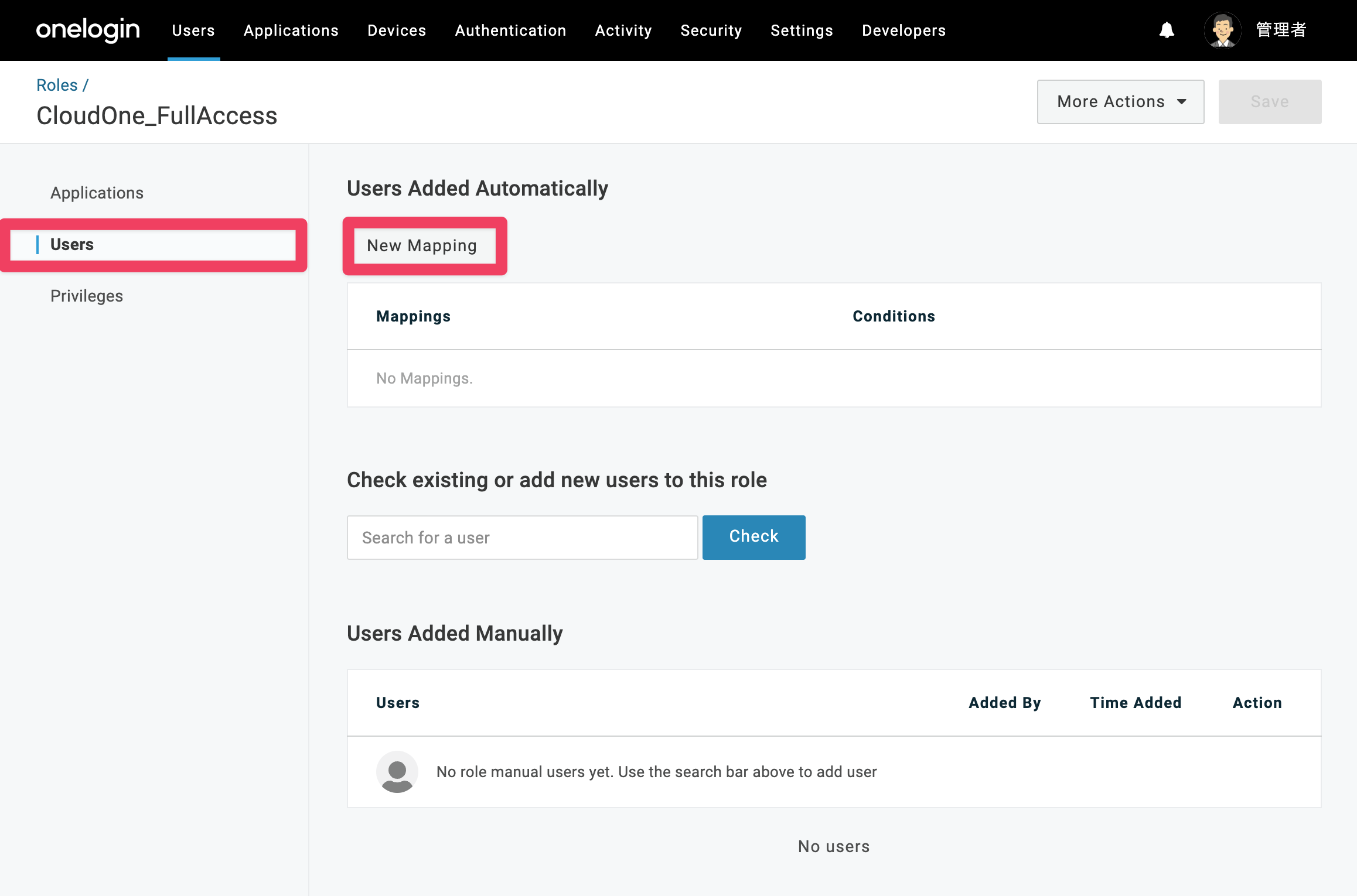Open the Settings top menu
The image size is (1357, 896).
click(802, 30)
